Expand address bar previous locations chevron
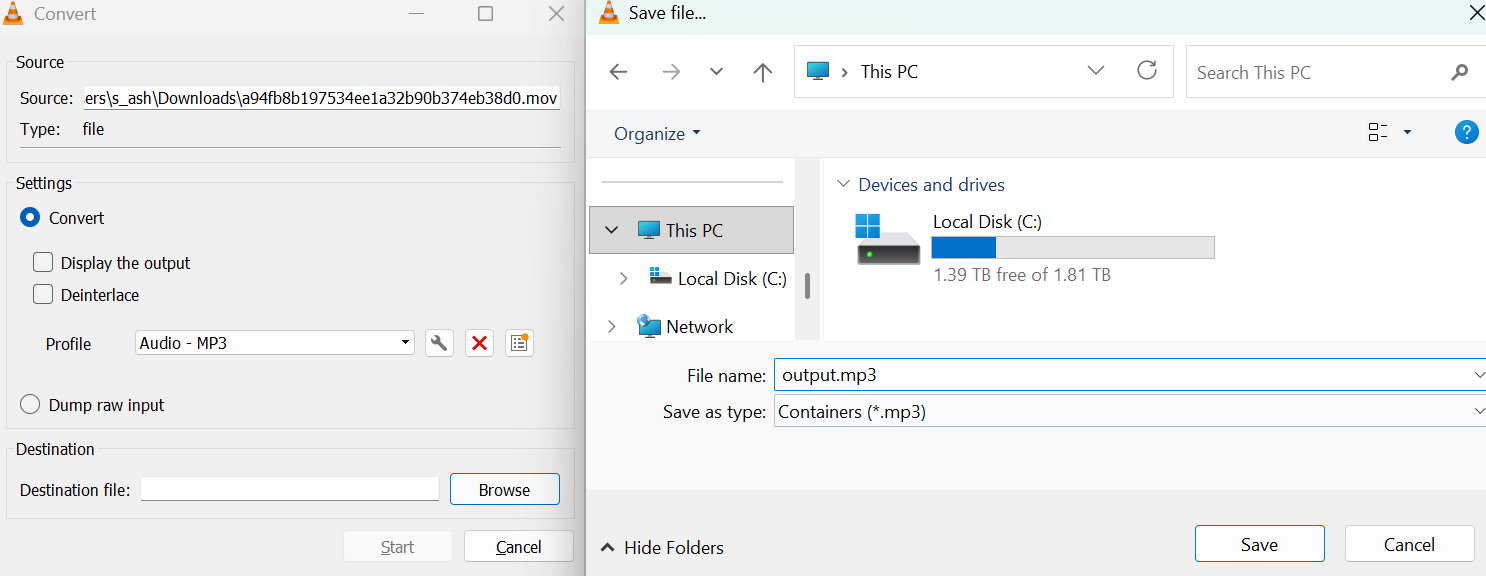Image resolution: width=1486 pixels, height=576 pixels. click(1096, 71)
